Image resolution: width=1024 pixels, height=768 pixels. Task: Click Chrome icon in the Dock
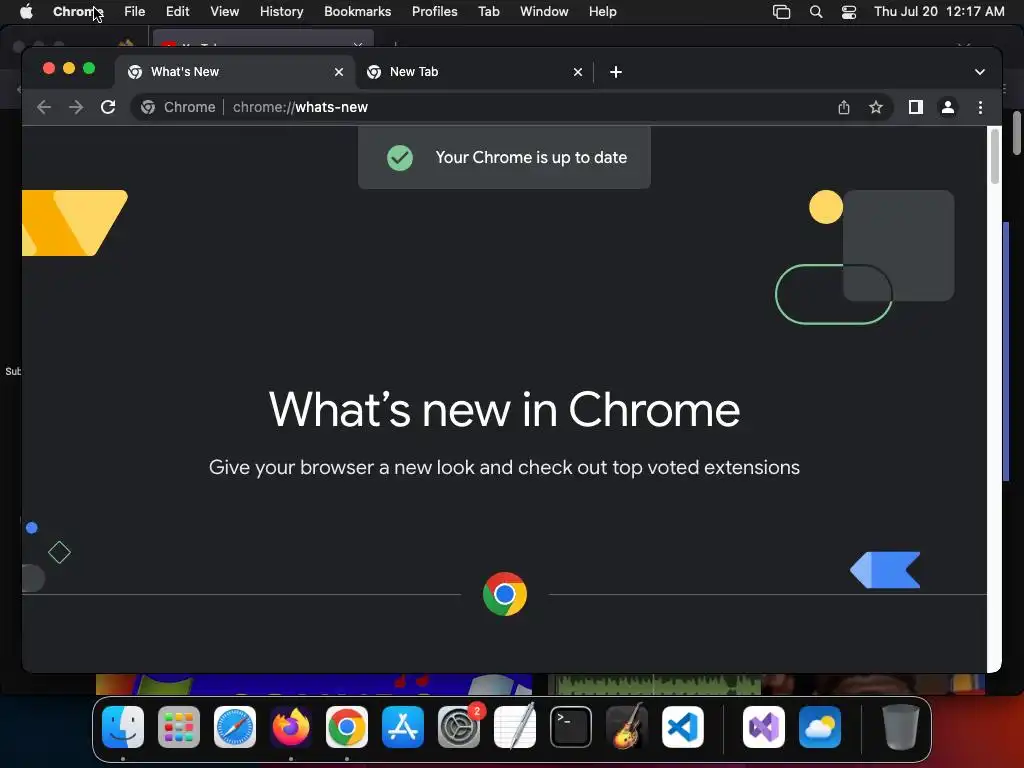(x=347, y=727)
